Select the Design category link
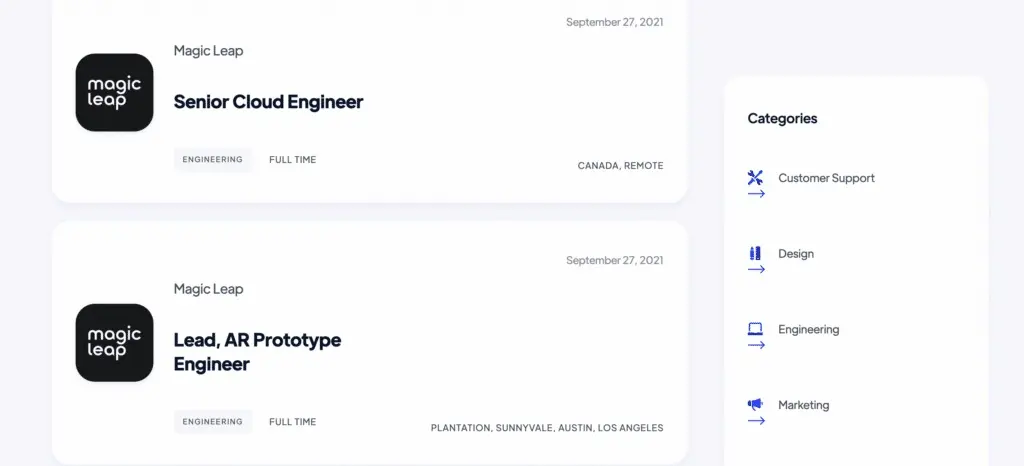Screen dimensions: 1024x466 pyautogui.click(x=796, y=254)
